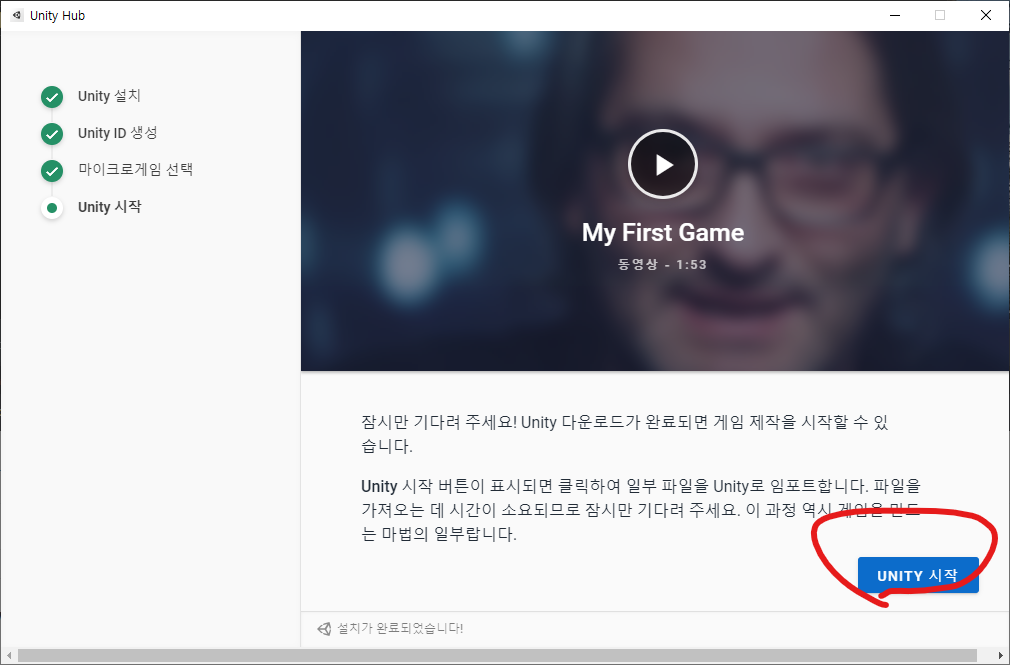The height and width of the screenshot is (665, 1010).
Task: Play the My First Game video
Action: point(662,164)
